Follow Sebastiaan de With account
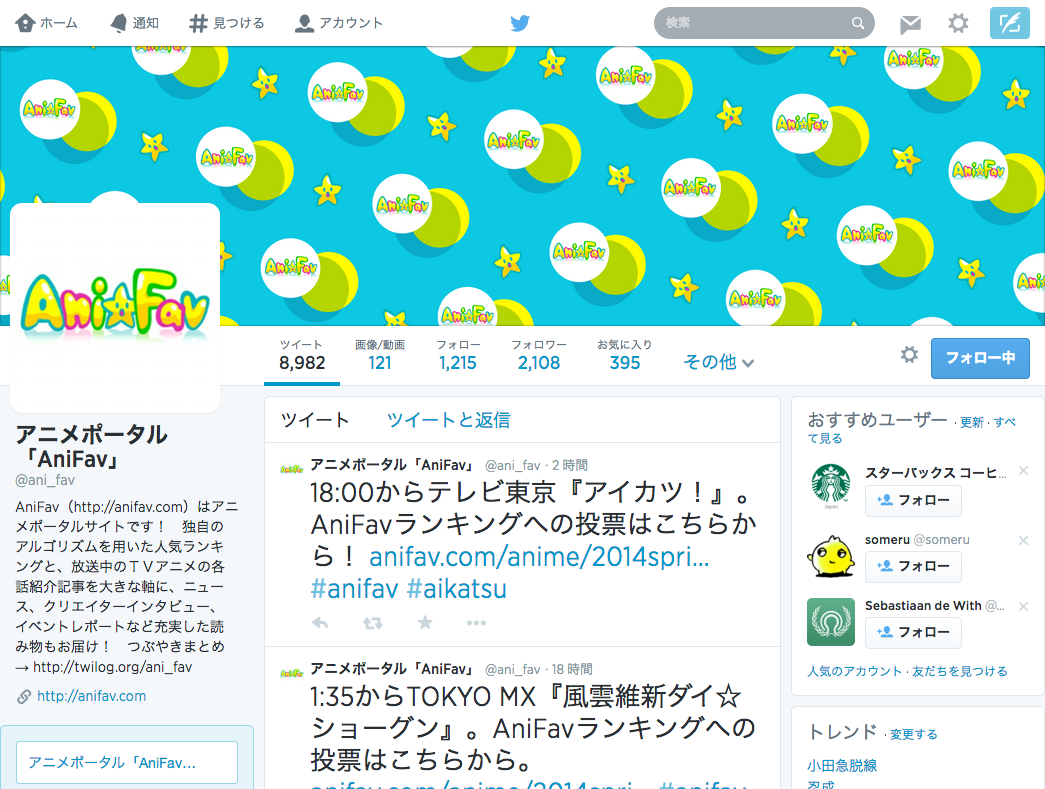Screen dimensions: 1045x789 (913, 632)
